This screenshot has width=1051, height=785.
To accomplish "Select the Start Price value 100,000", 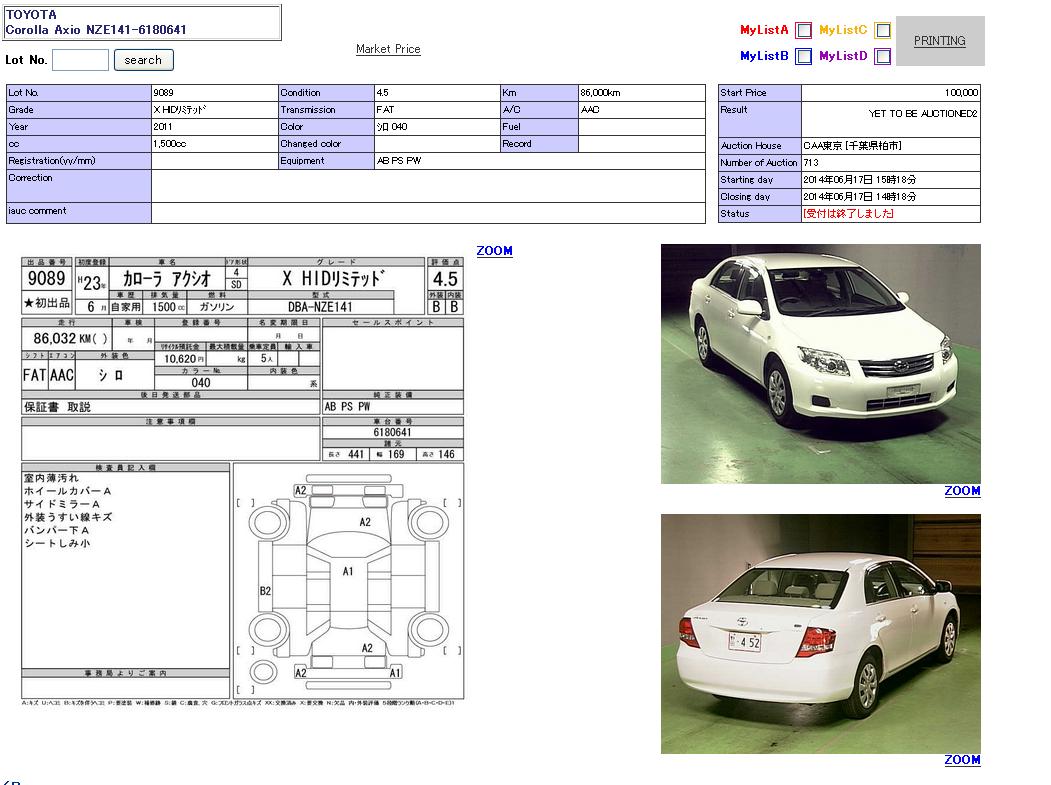I will pyautogui.click(x=890, y=93).
